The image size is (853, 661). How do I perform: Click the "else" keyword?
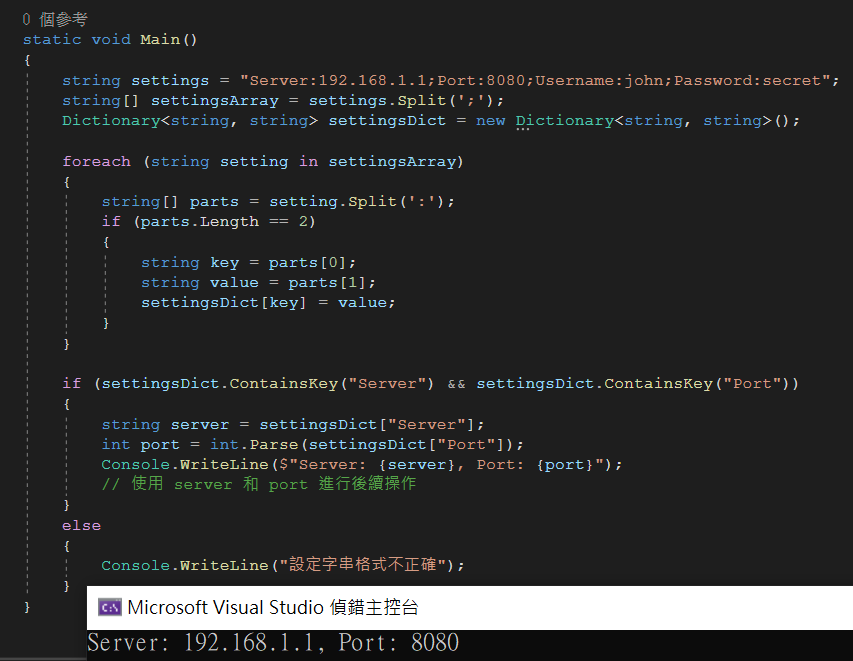coord(82,526)
